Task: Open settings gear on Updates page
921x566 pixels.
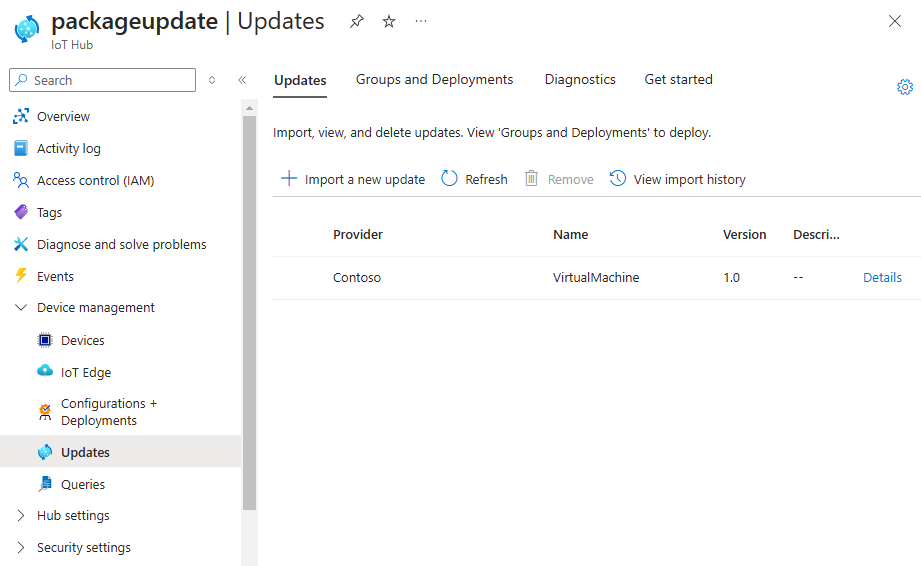Action: click(905, 87)
